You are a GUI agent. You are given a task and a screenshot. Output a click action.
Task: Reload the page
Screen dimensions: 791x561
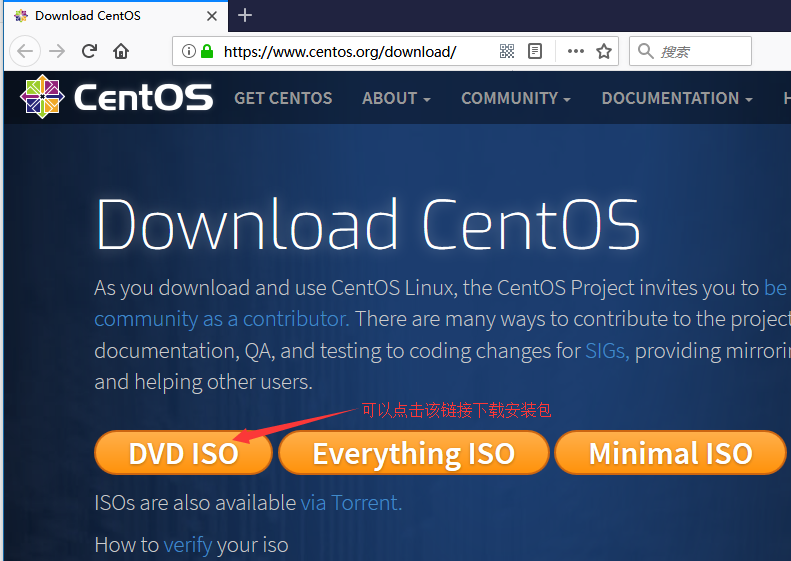point(89,51)
